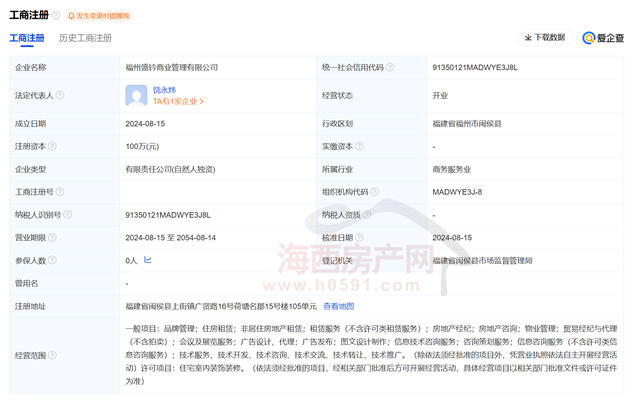Select business term 2024-08-15 至 2054-08-14

pyautogui.click(x=171, y=238)
